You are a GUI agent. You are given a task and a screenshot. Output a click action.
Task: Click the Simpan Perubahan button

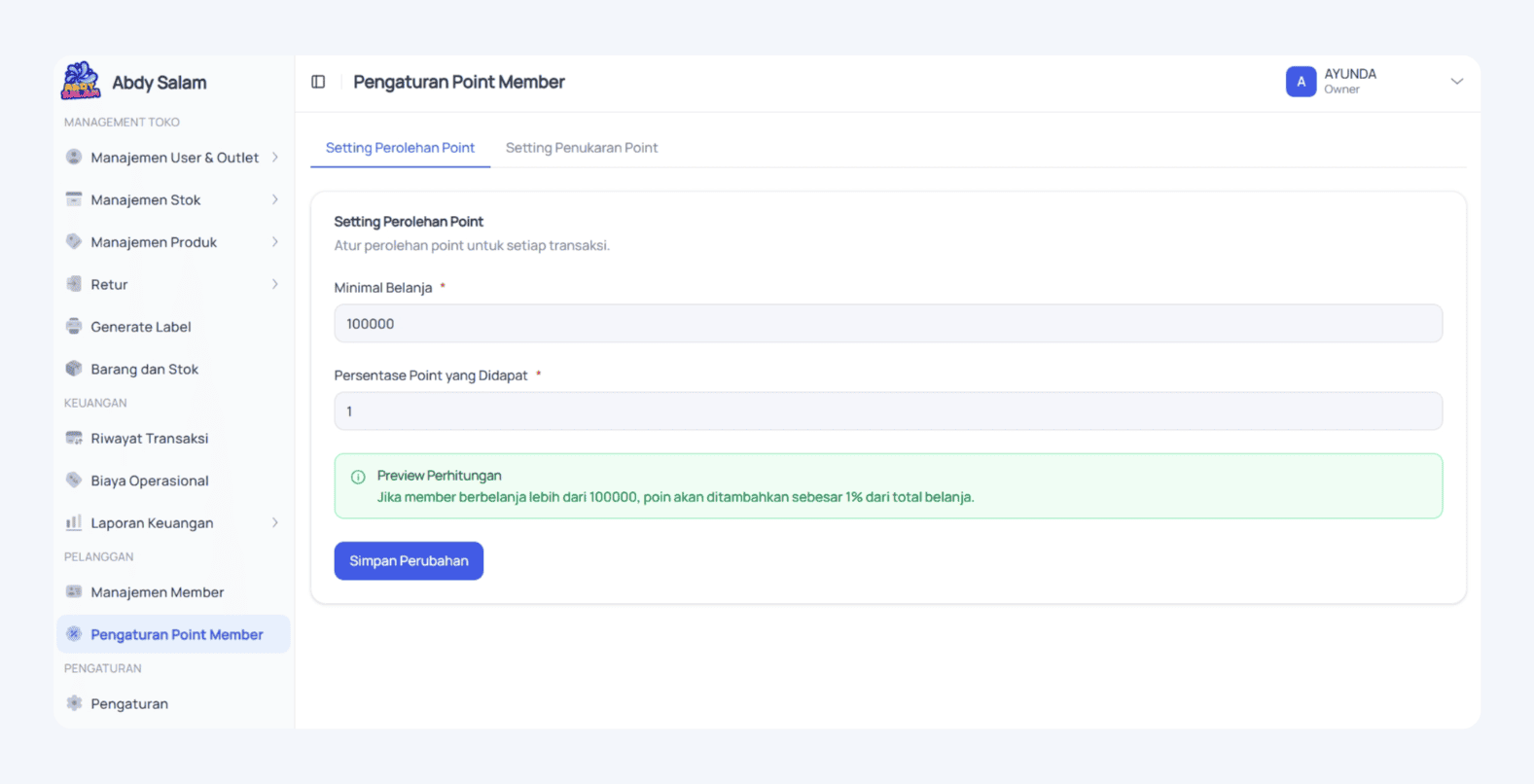pyautogui.click(x=409, y=561)
